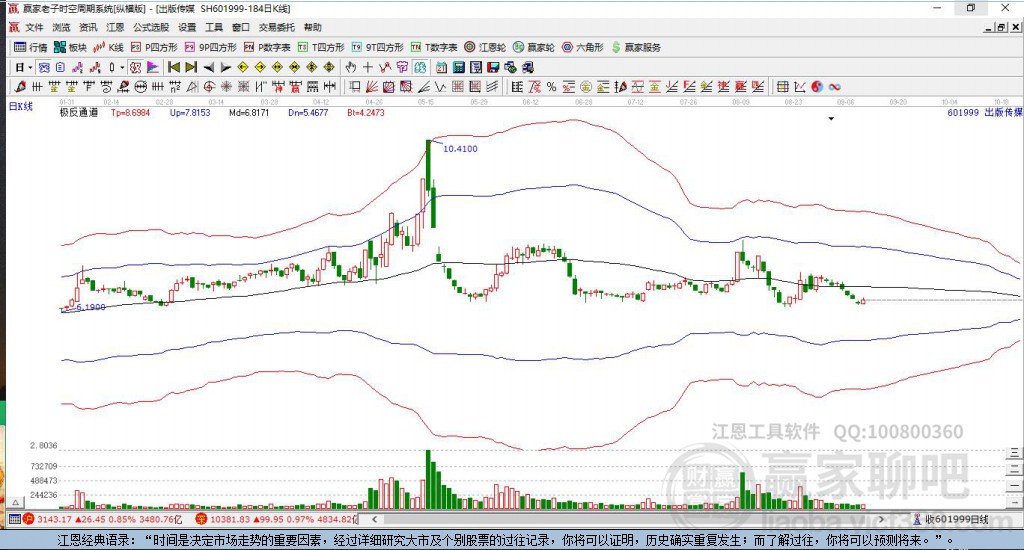The height and width of the screenshot is (550, 1024).
Task: Expand volume panel with up-triangle button
Action: coord(16,502)
